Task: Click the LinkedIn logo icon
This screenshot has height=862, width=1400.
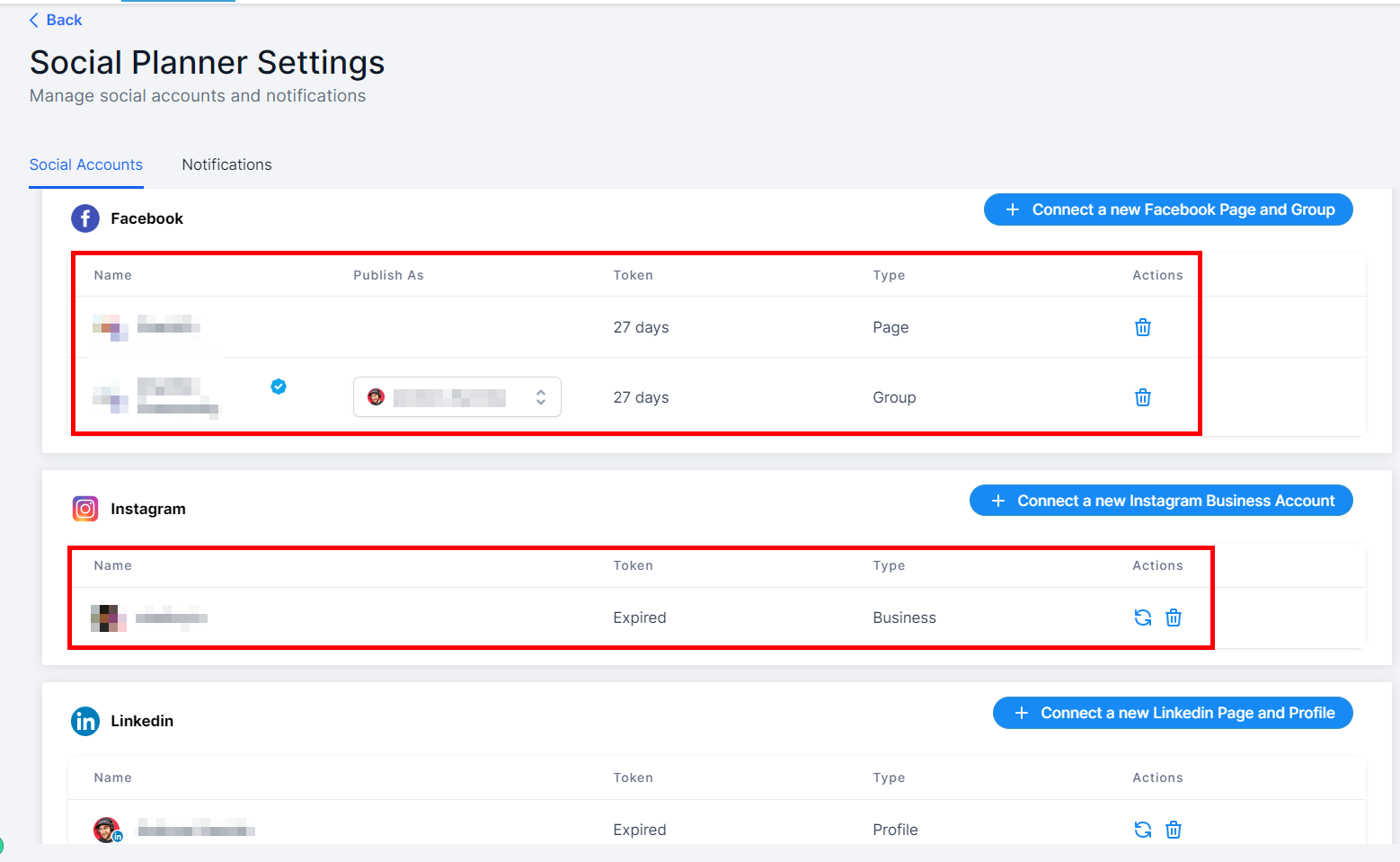Action: (85, 721)
